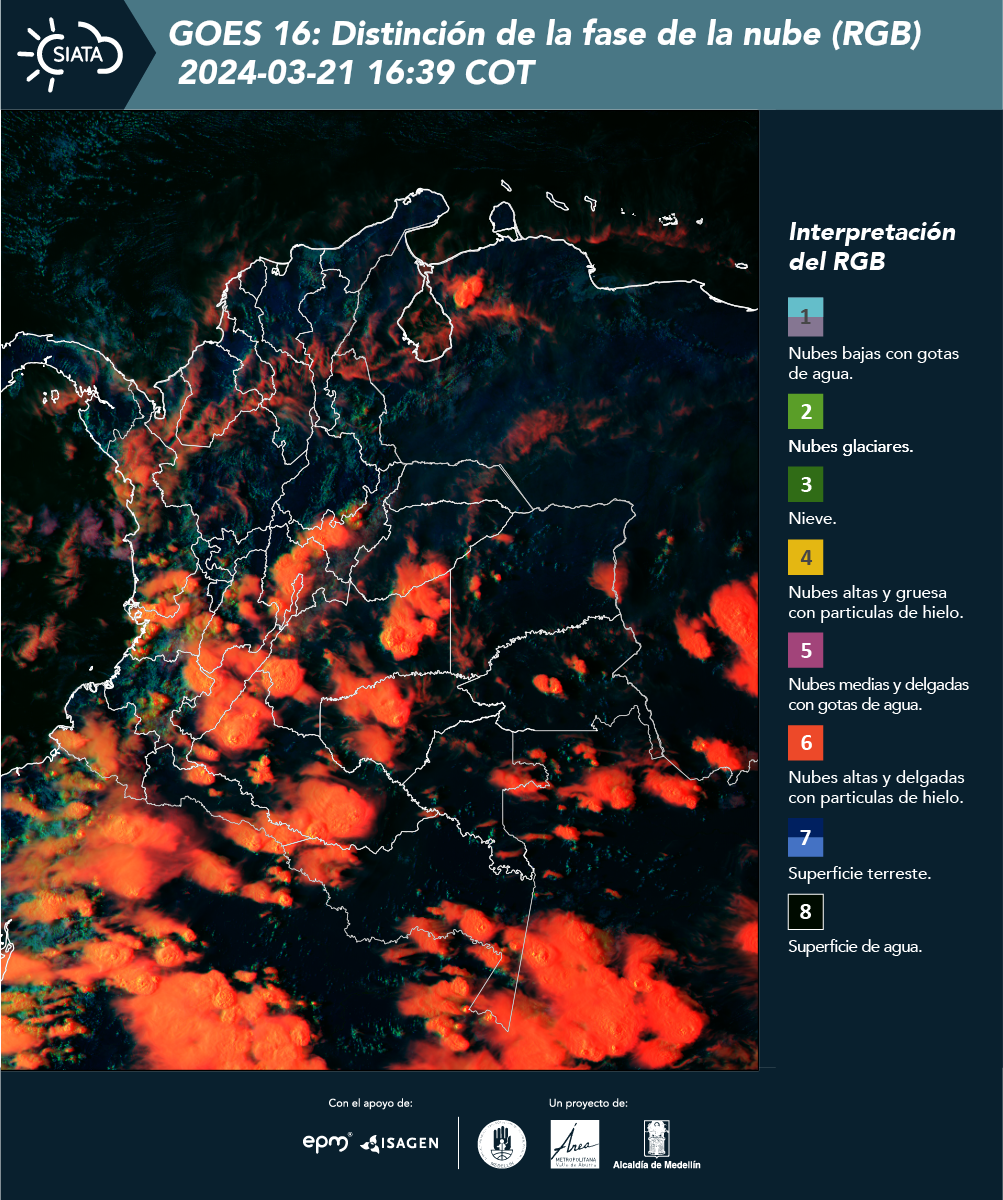Click the label 'Superficie de agua.'
Image resolution: width=1003 pixels, height=1200 pixels.
pyautogui.click(x=855, y=947)
